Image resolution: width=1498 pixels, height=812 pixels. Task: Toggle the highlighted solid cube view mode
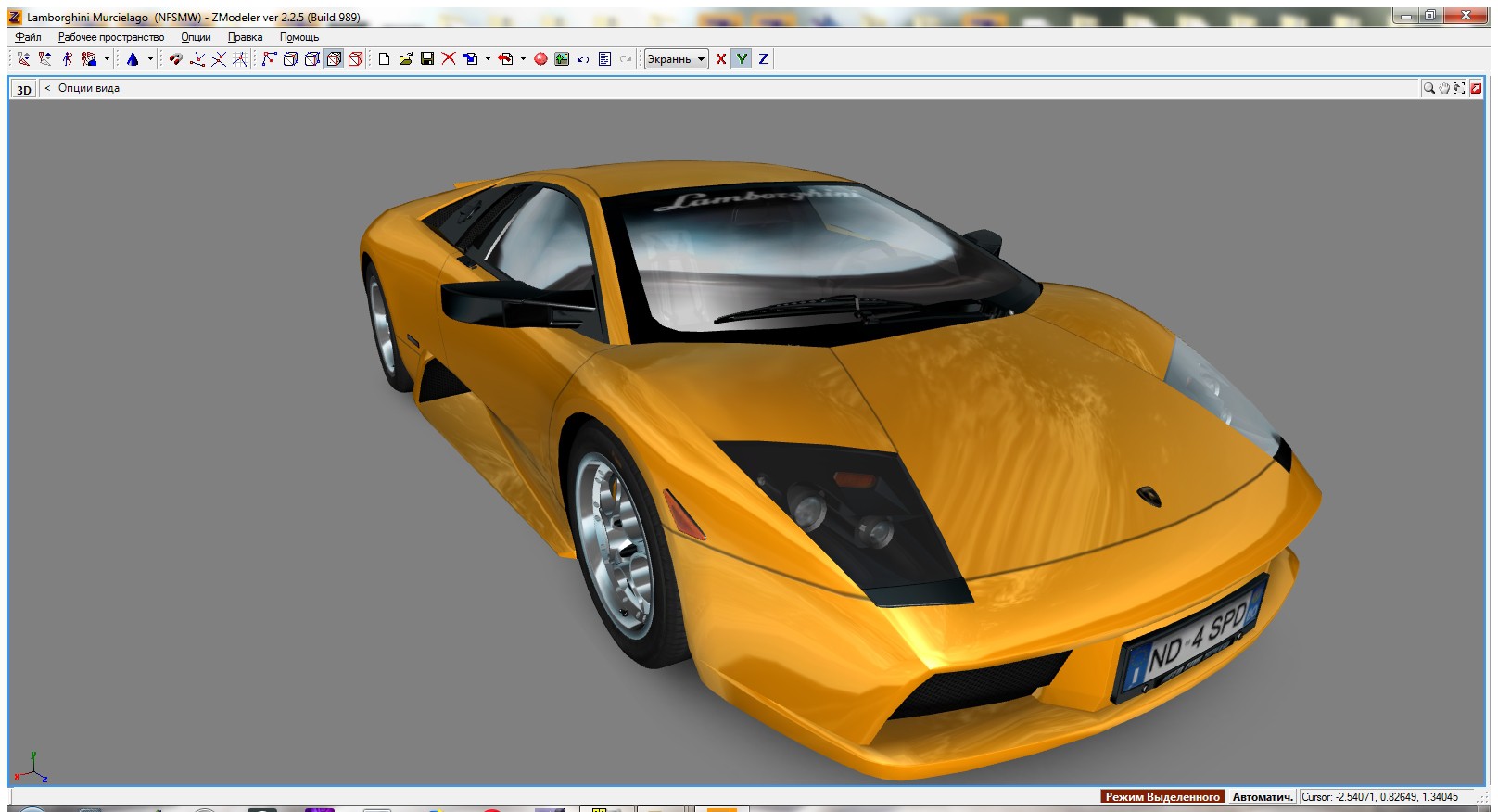[x=334, y=58]
